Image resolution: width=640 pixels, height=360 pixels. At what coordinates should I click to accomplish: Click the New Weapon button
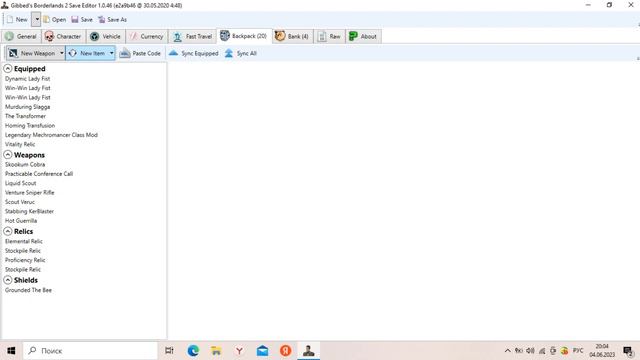32,53
